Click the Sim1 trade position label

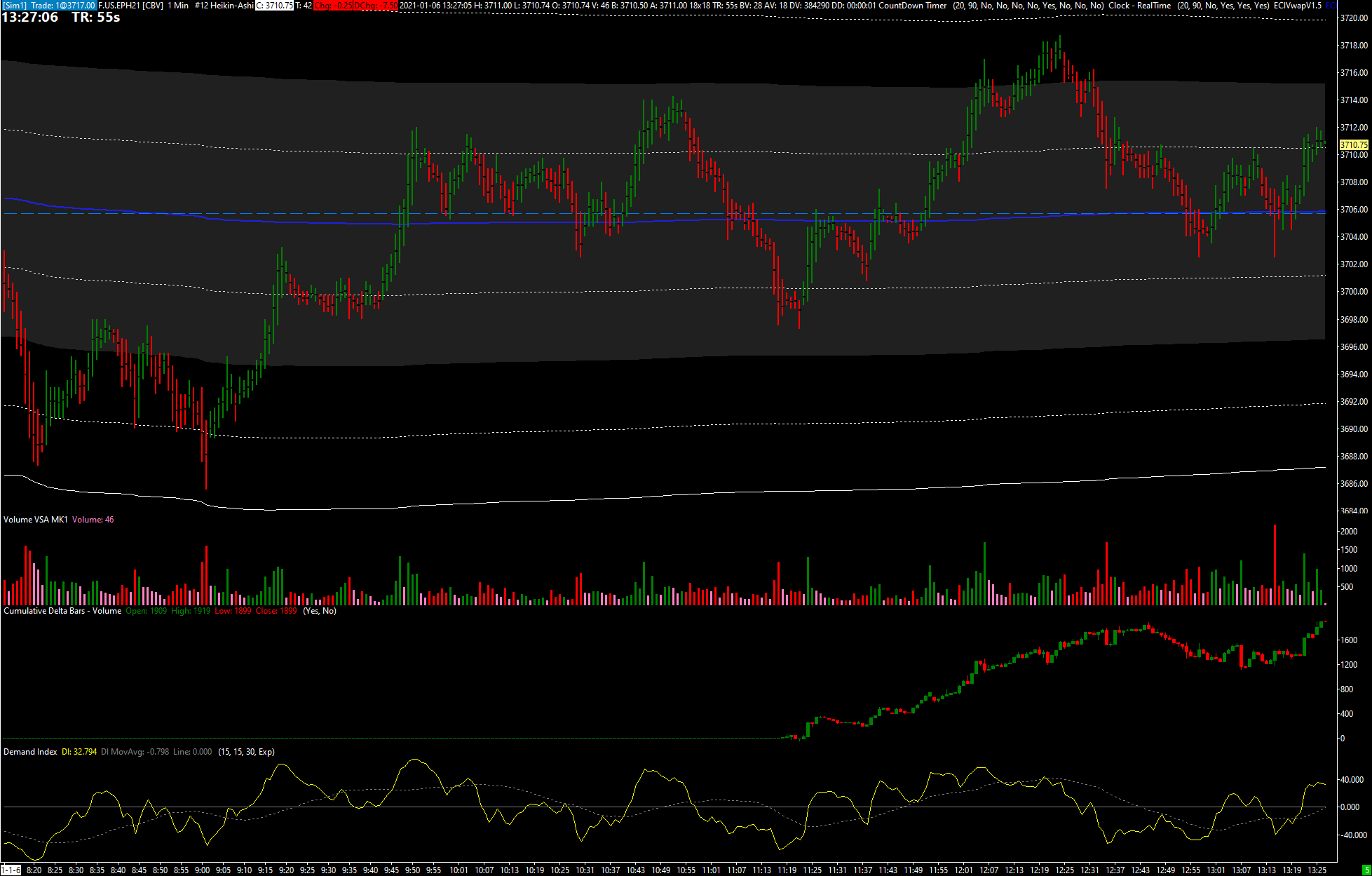(x=48, y=5)
